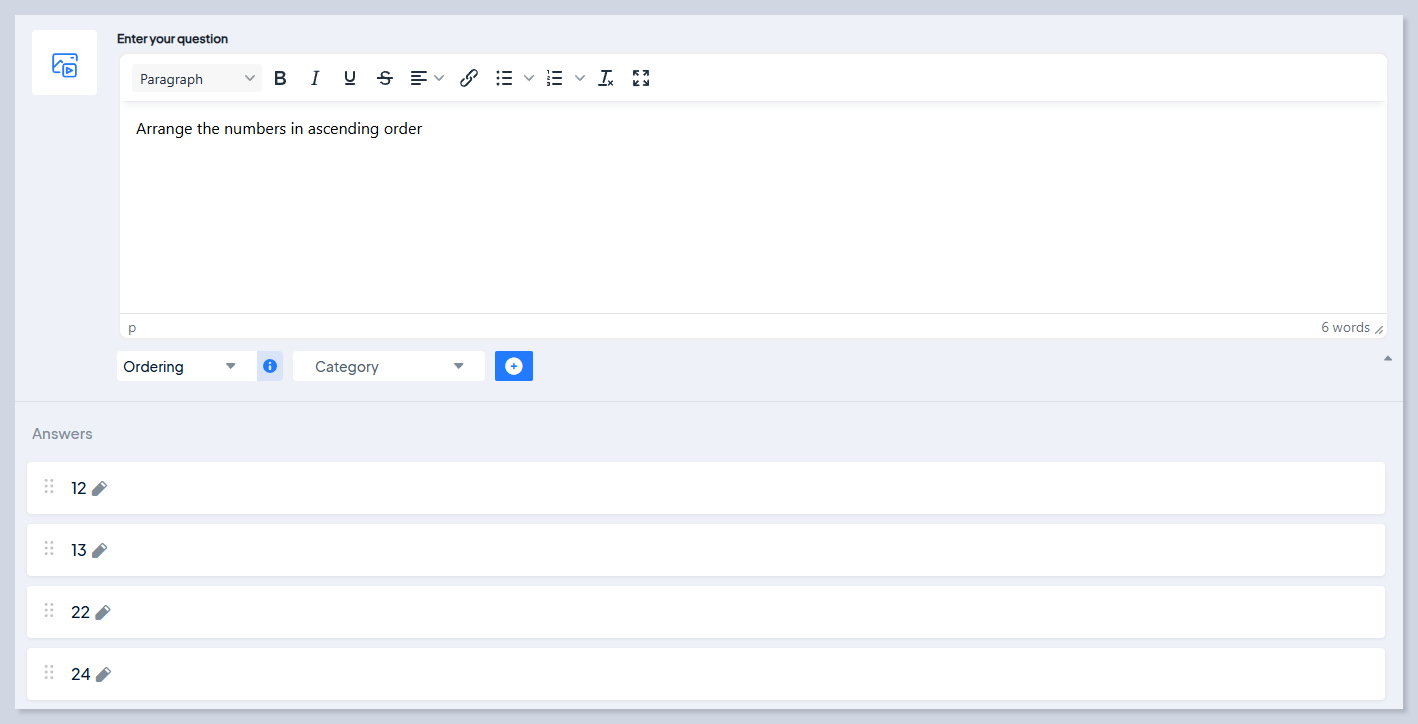
Task: Expand bullet list style options arrow
Action: point(529,78)
